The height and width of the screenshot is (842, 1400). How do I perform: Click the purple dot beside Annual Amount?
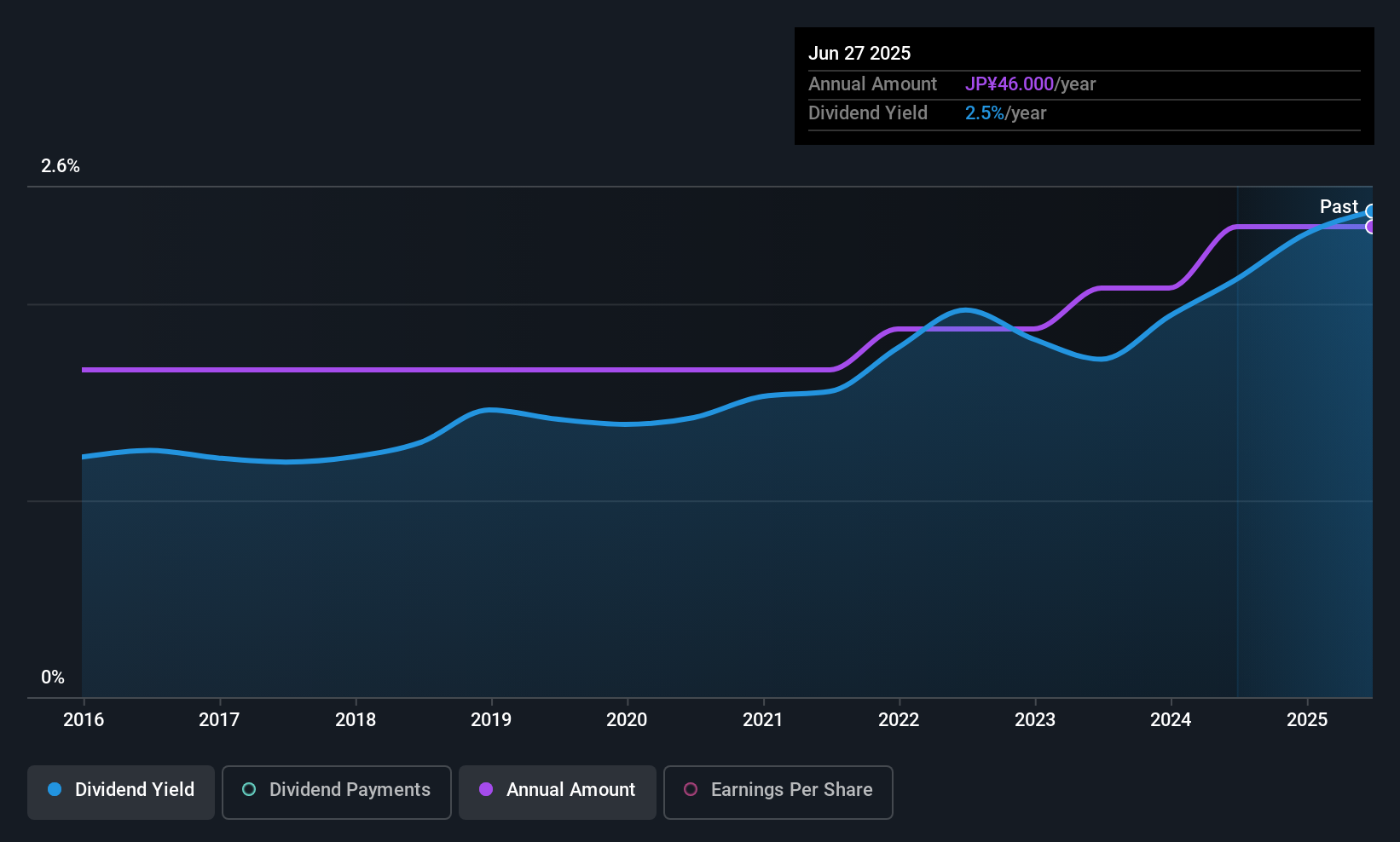[x=486, y=790]
